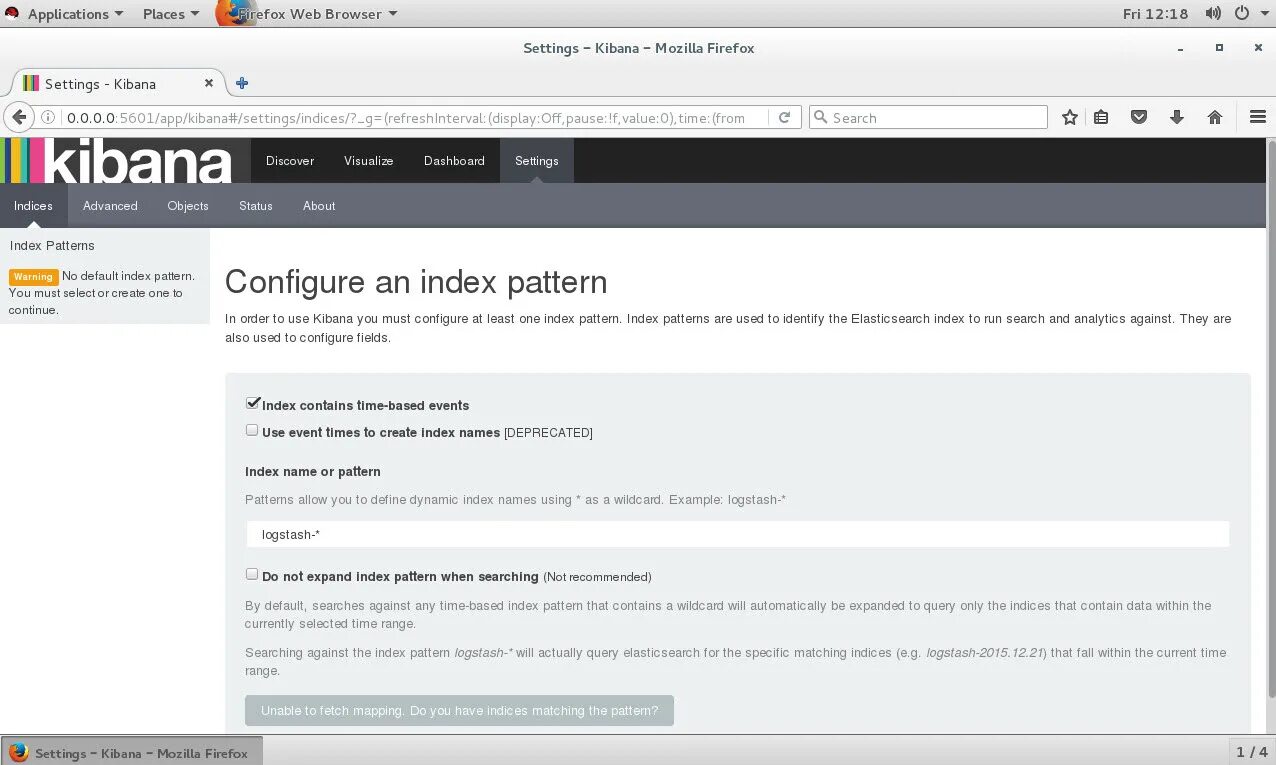Open the Firefox hamburger menu
The height and width of the screenshot is (765, 1276).
1258,117
